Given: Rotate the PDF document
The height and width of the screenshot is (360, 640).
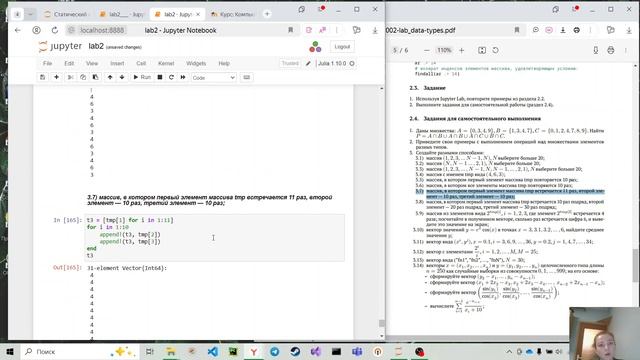Looking at the screenshot, I should tap(496, 50).
